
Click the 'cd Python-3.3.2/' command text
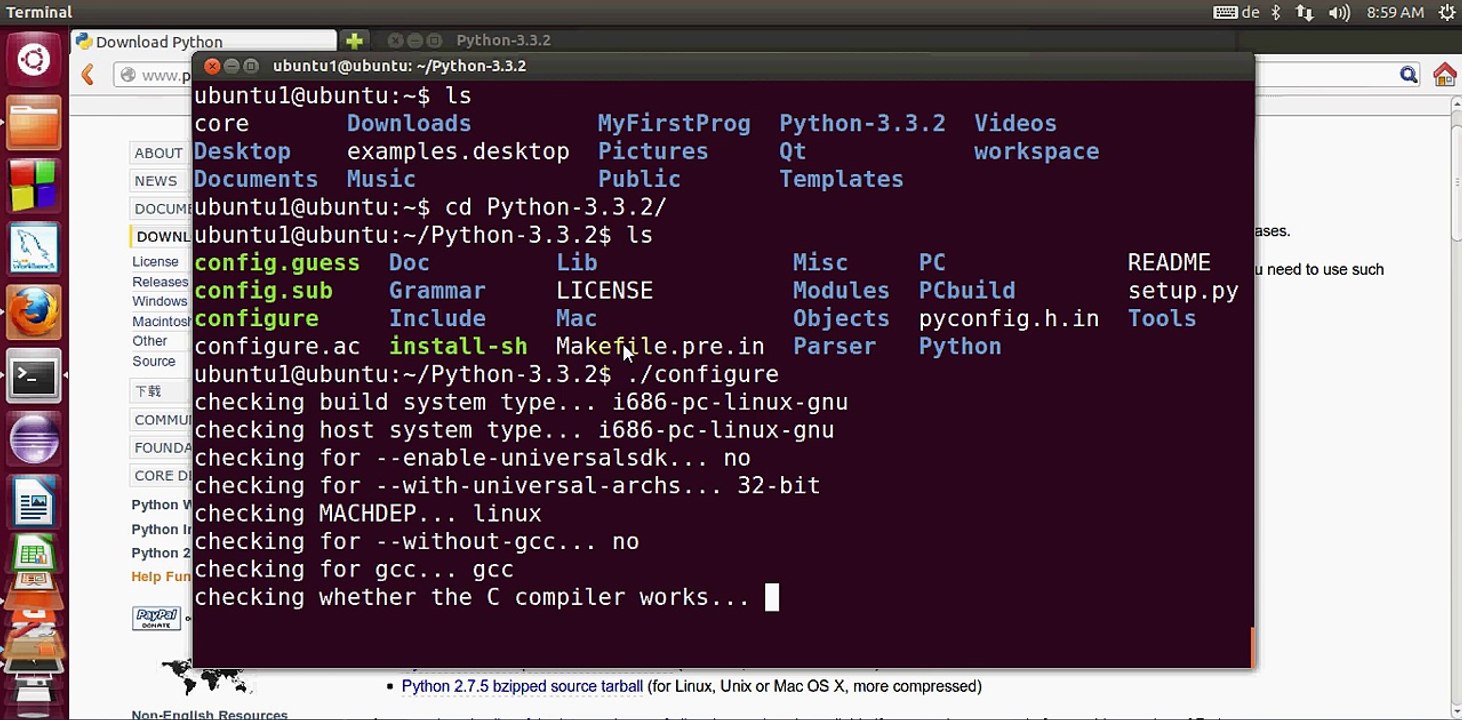[556, 208]
